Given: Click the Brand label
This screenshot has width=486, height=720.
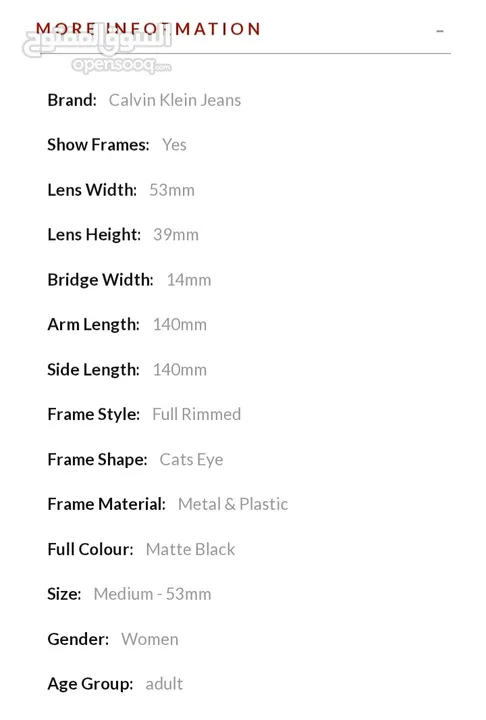Looking at the screenshot, I should click(72, 100).
